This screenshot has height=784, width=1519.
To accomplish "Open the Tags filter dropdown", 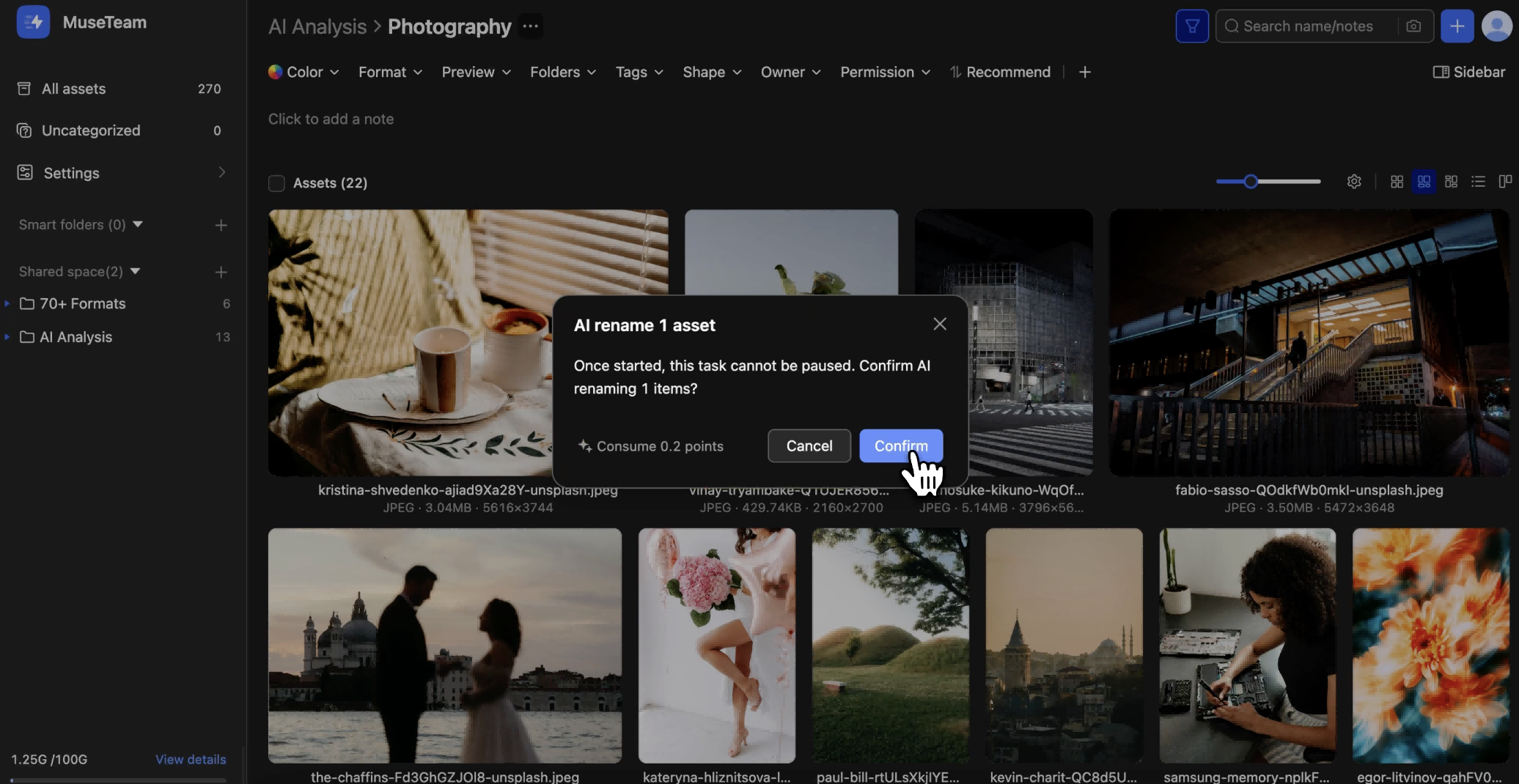I will 639,72.
